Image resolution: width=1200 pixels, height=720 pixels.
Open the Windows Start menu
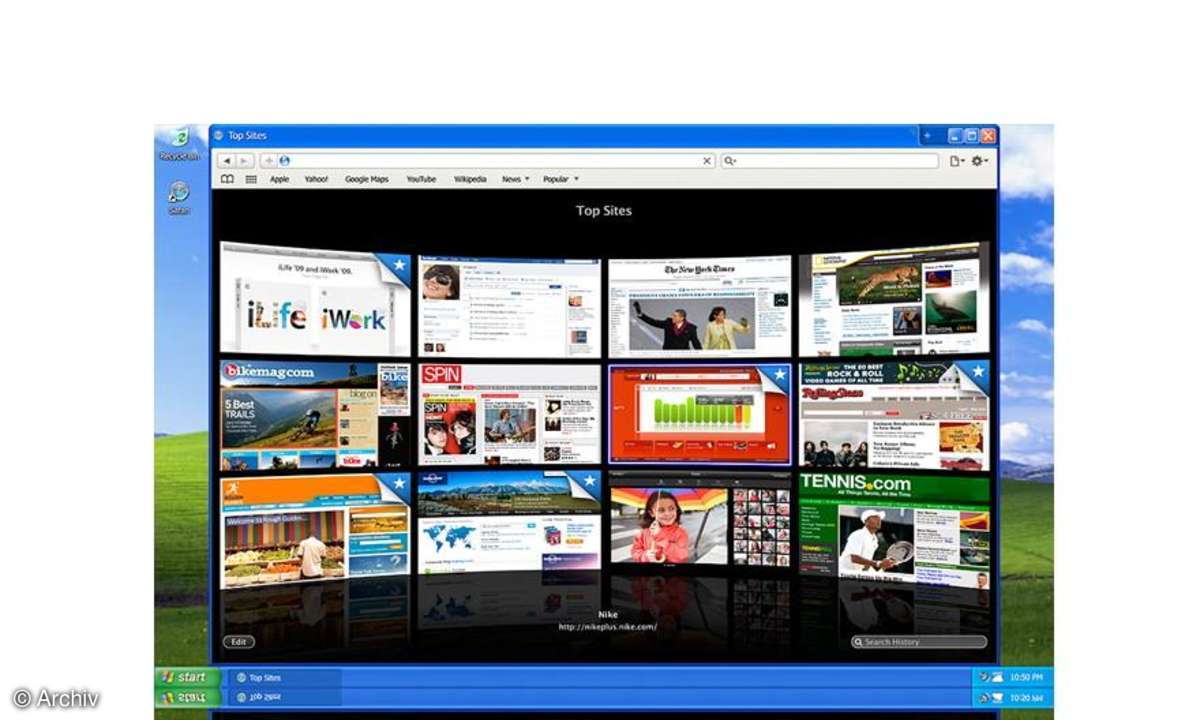click(x=188, y=677)
